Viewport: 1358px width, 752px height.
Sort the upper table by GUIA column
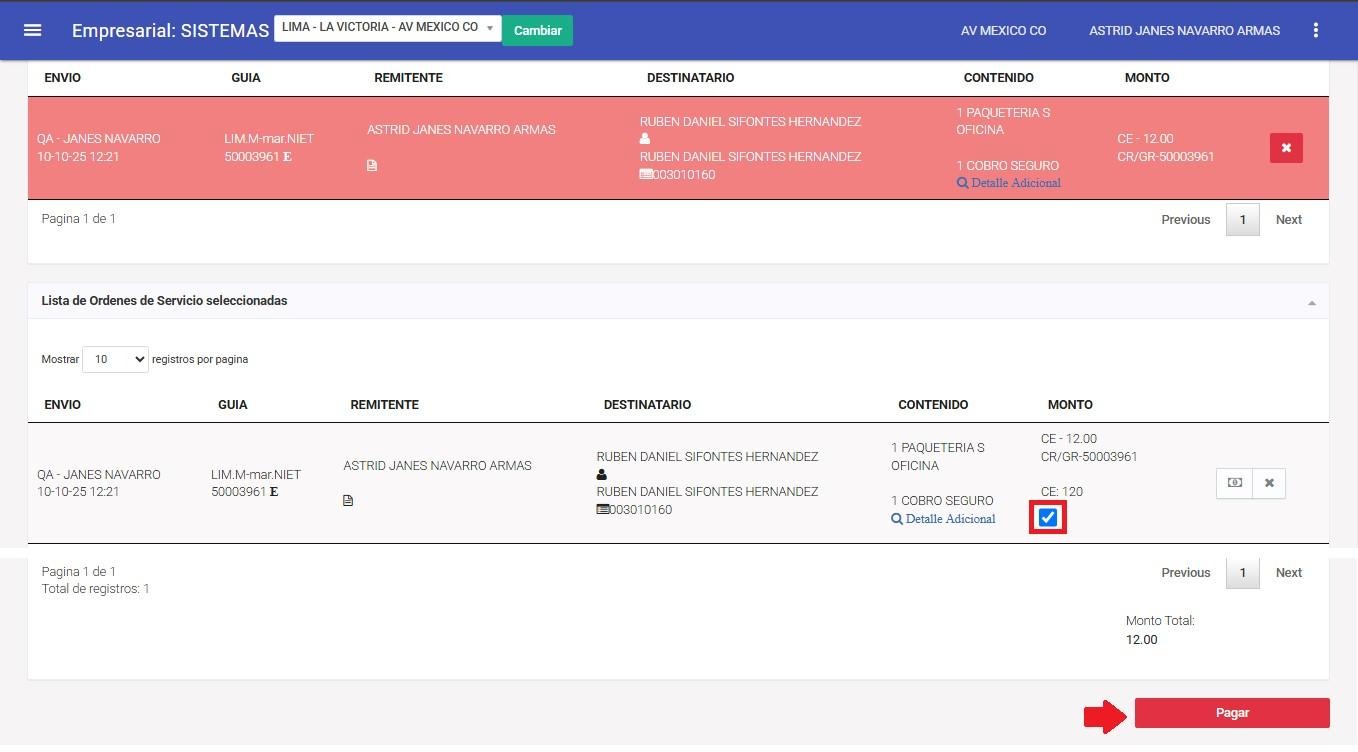[x=246, y=78]
